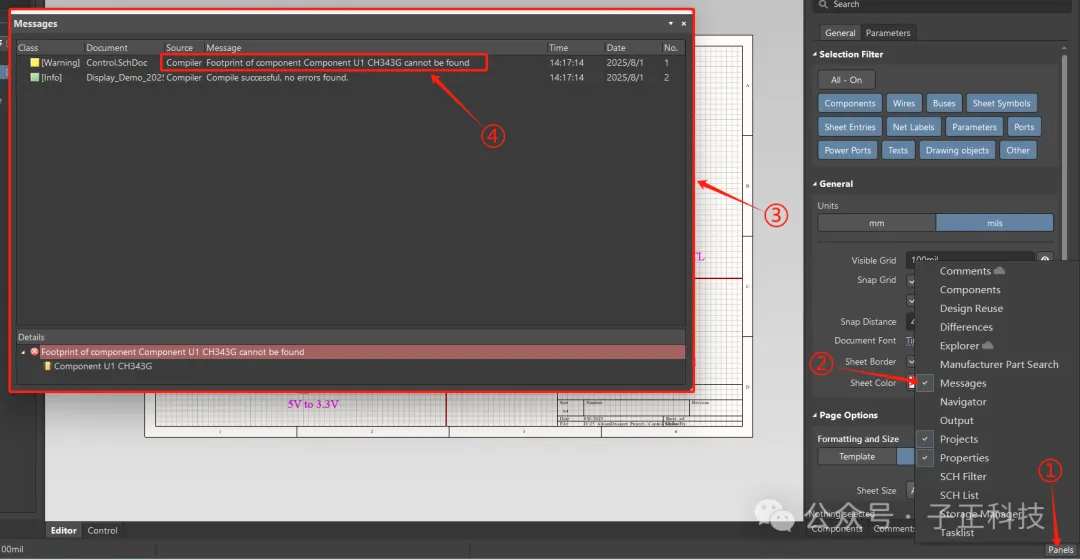Viewport: 1080px width, 560px height.
Task: Collapse the Page Options section
Action: pyautogui.click(x=815, y=415)
